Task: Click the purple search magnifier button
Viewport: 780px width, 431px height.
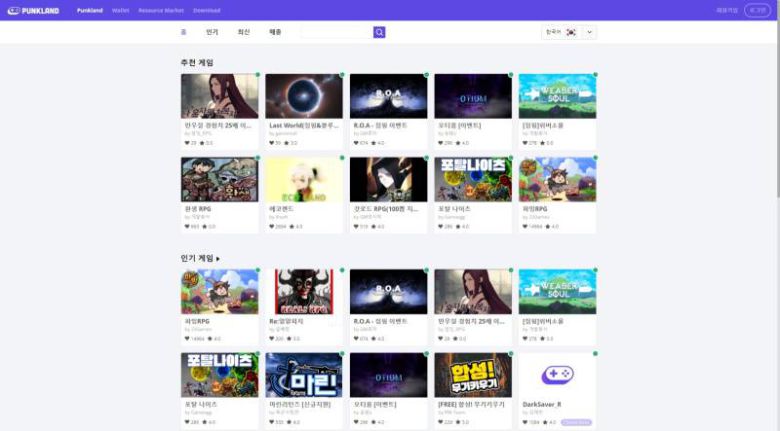Action: tap(379, 32)
